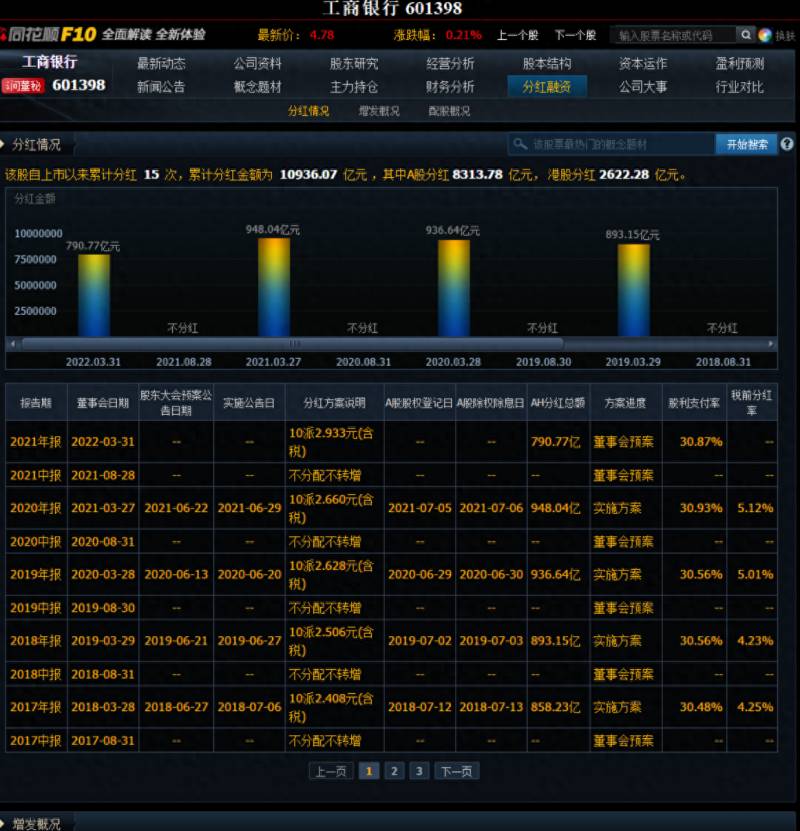Click the 开始搜索 button
This screenshot has height=831, width=800.
coord(746,144)
